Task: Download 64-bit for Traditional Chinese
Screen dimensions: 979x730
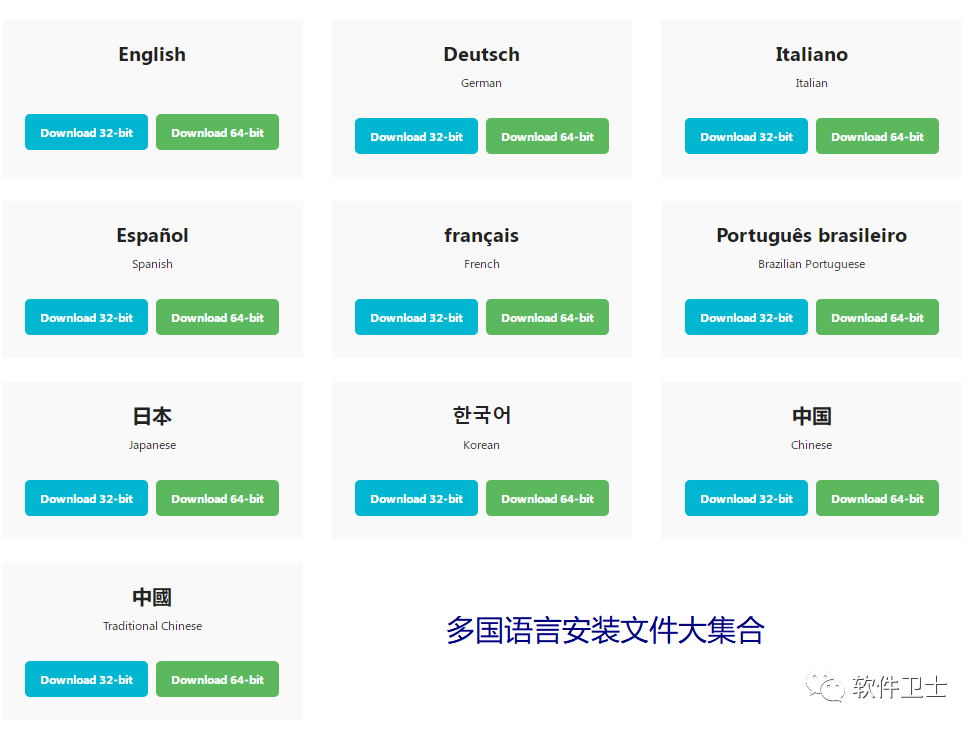Action: (217, 679)
